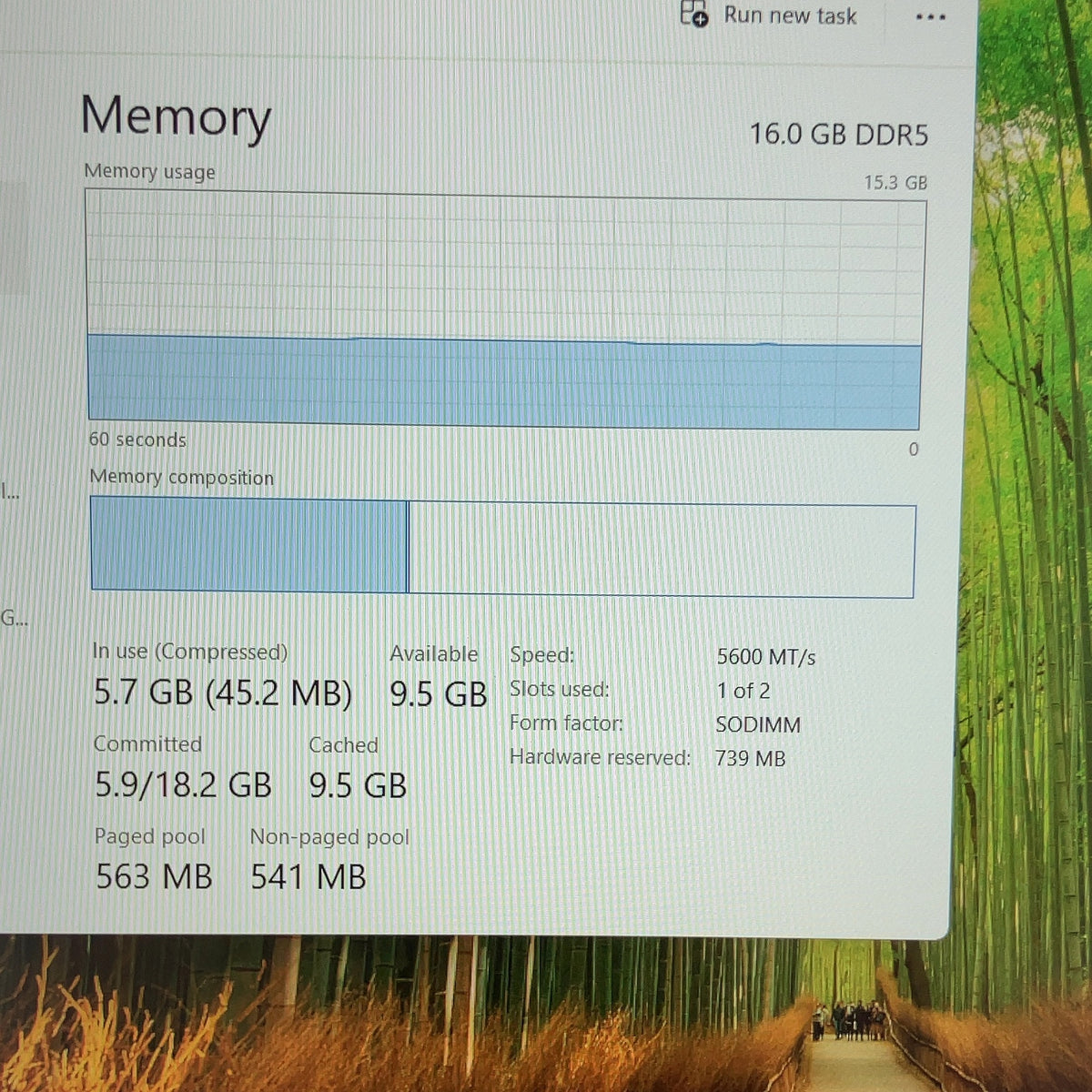
Task: Click the 16.0 GB DDR5 label
Action: coord(838,135)
